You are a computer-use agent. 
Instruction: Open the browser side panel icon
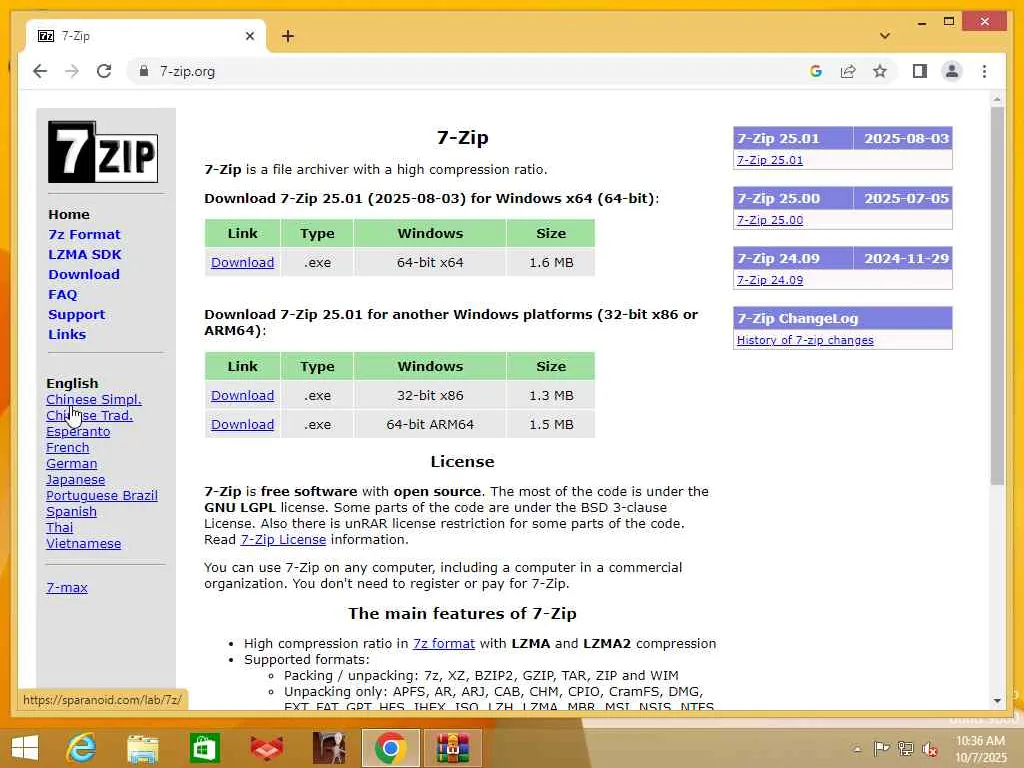point(920,71)
